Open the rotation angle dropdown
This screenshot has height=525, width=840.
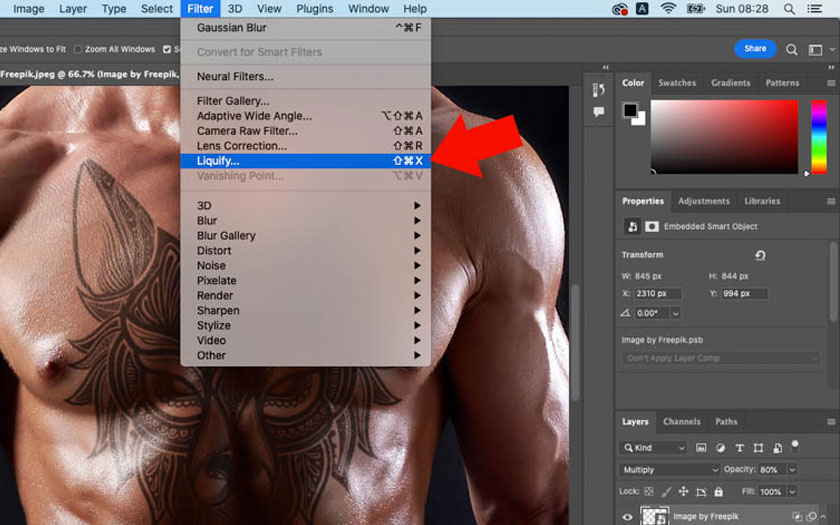point(676,313)
